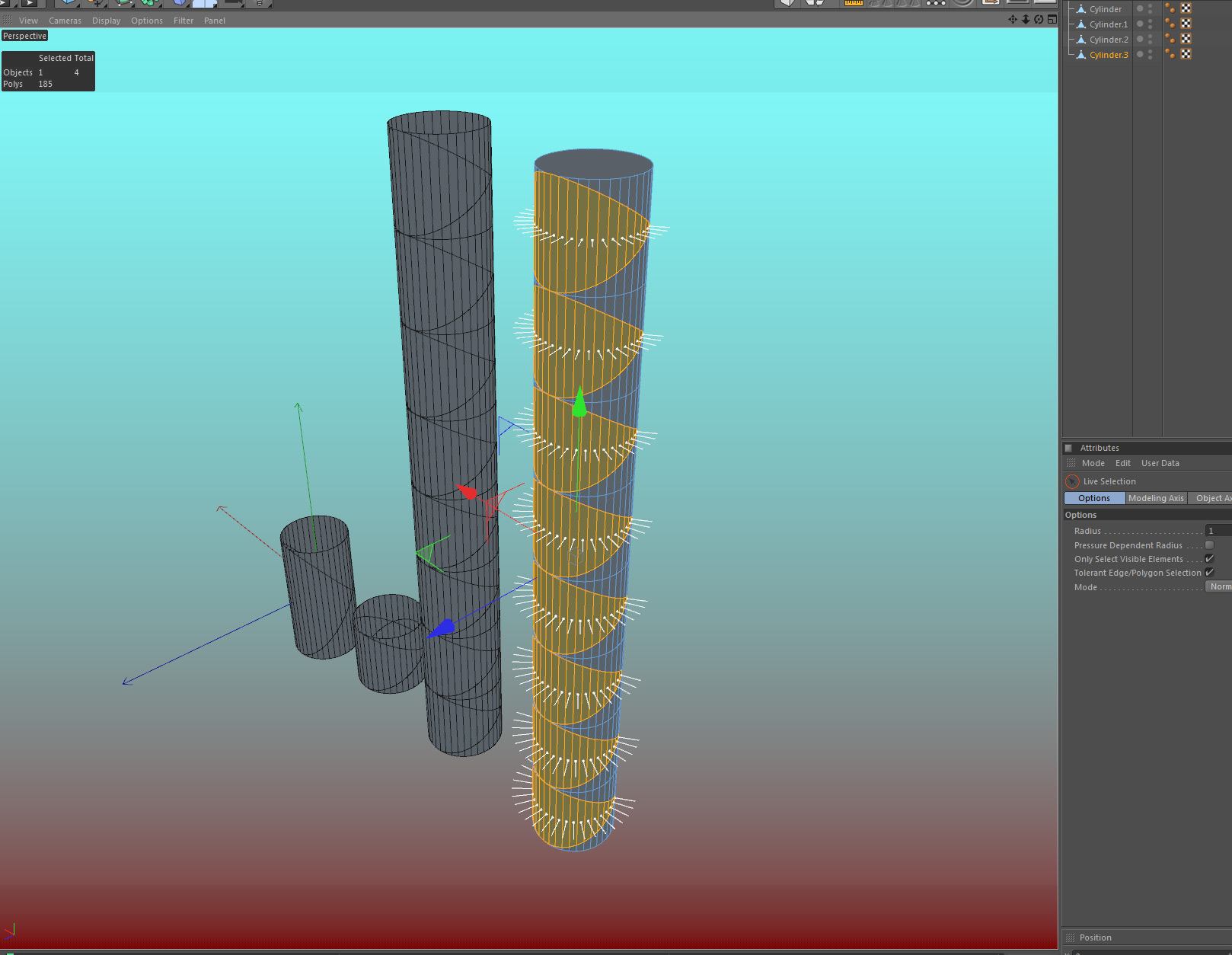Click the Radius value field
The width and height of the screenshot is (1232, 955).
click(x=1218, y=531)
